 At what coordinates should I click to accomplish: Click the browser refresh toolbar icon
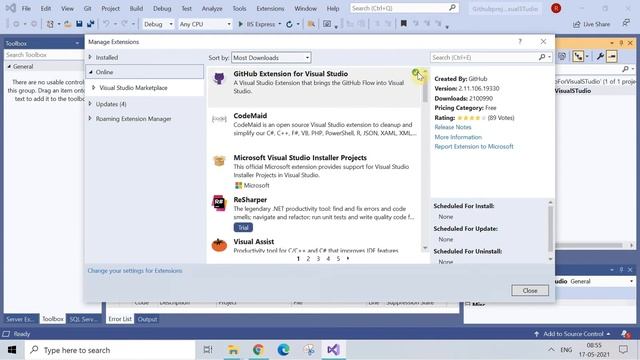point(289,24)
